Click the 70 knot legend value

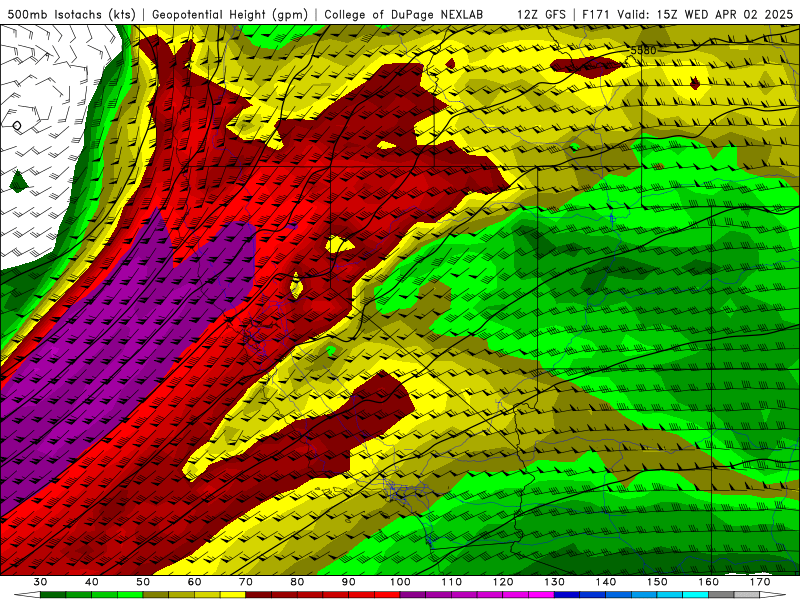click(x=246, y=582)
